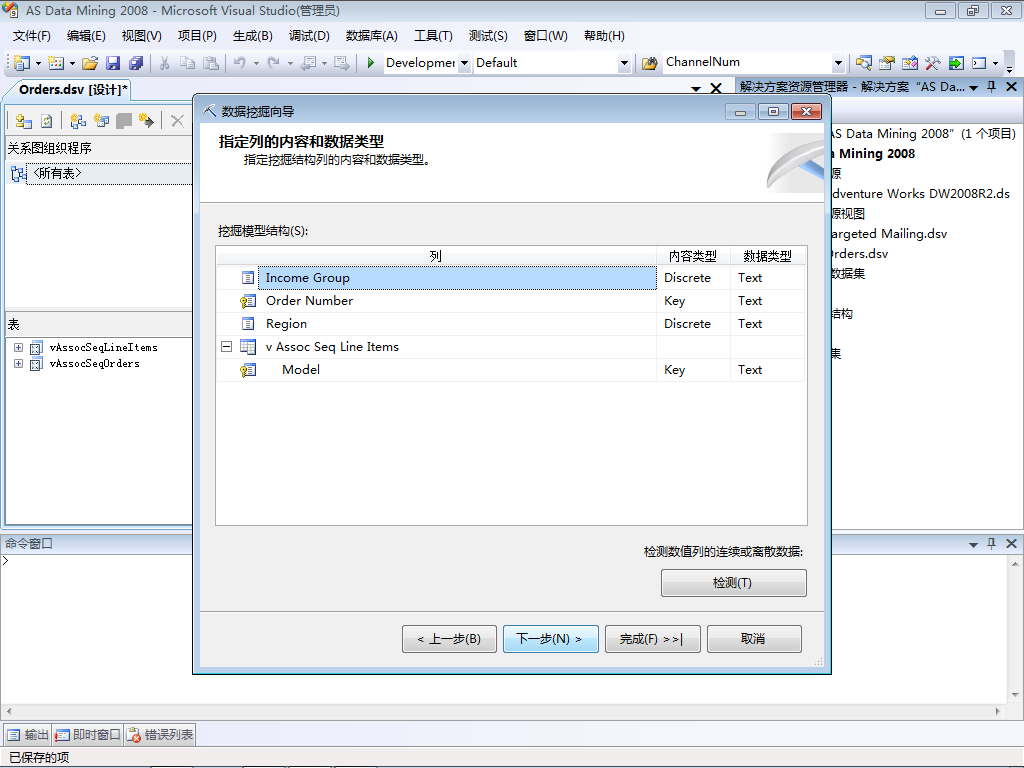Click the Delete X icon in DSV toolbar
This screenshot has height=768, width=1024.
pyautogui.click(x=177, y=121)
